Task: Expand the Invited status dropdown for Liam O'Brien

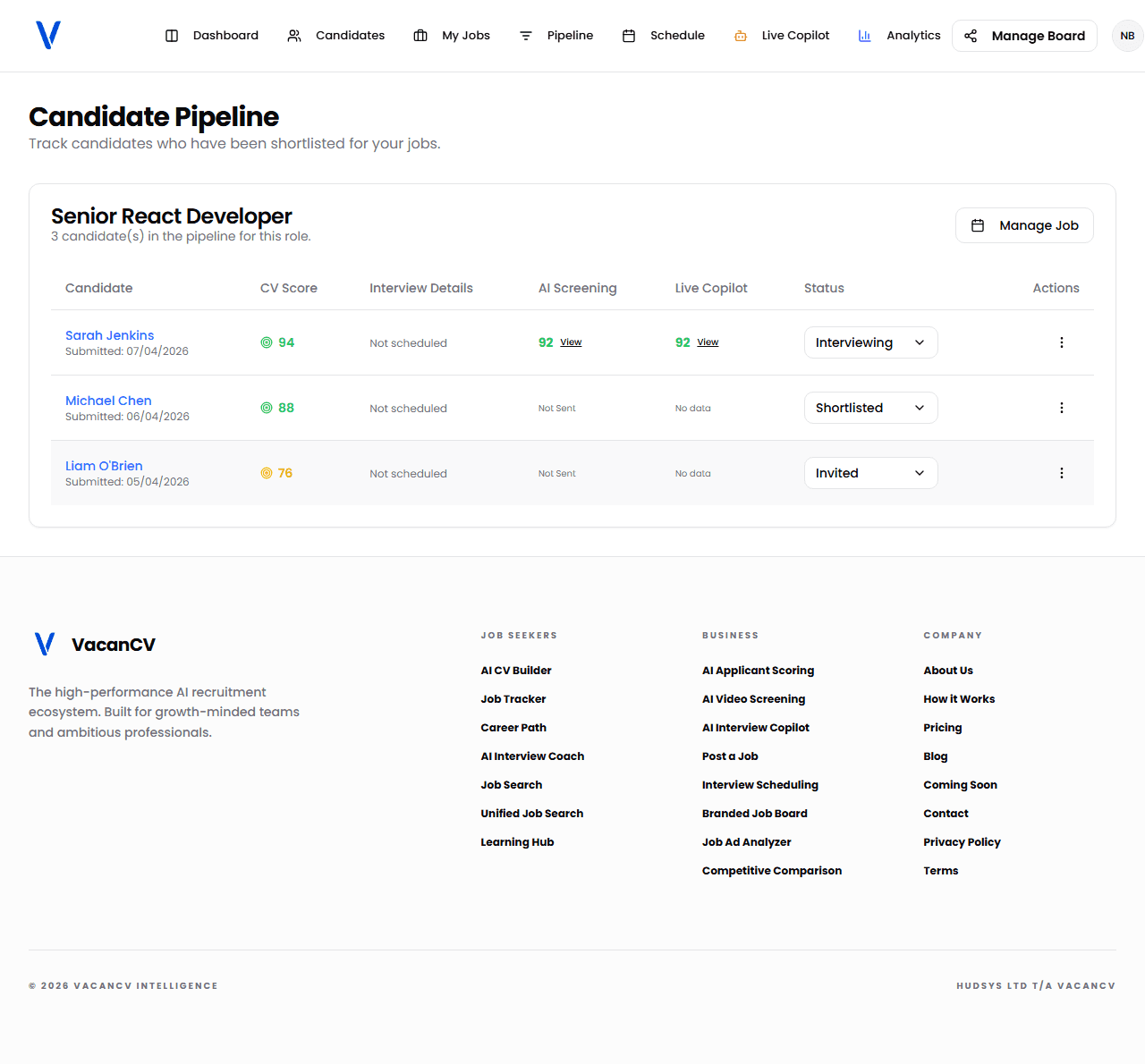Action: tap(870, 473)
